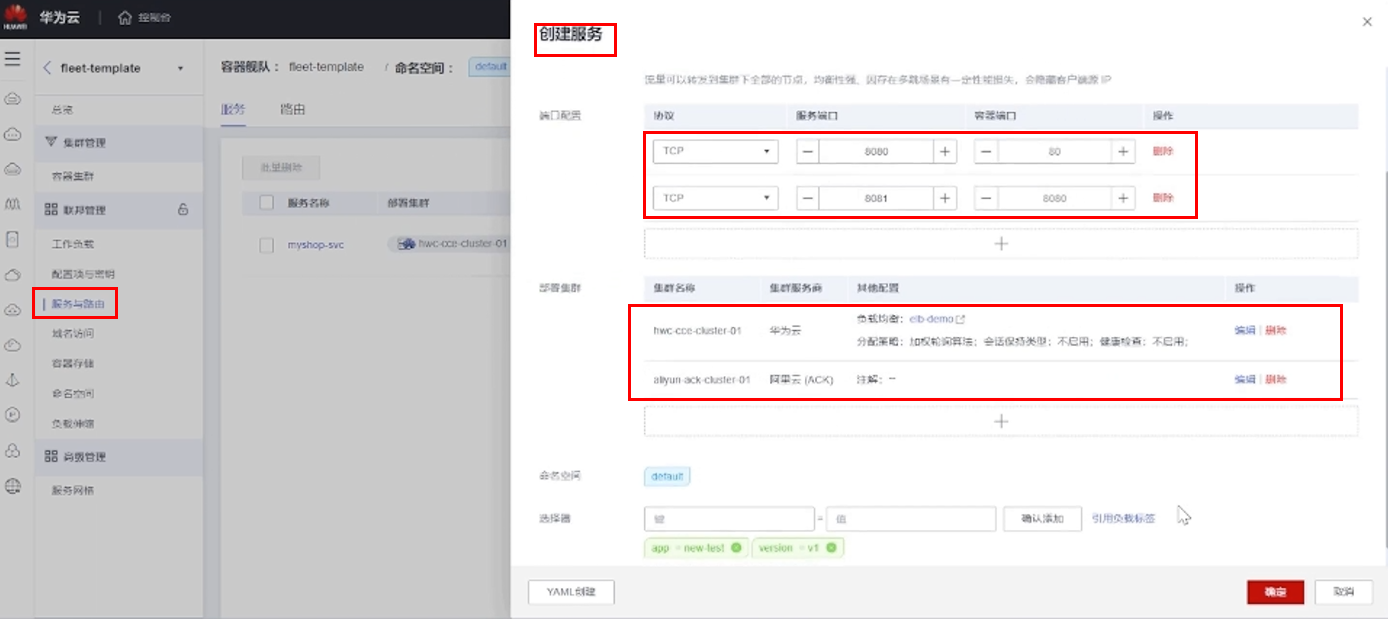Click the YAML创建 button
1388x619 pixels.
click(571, 592)
